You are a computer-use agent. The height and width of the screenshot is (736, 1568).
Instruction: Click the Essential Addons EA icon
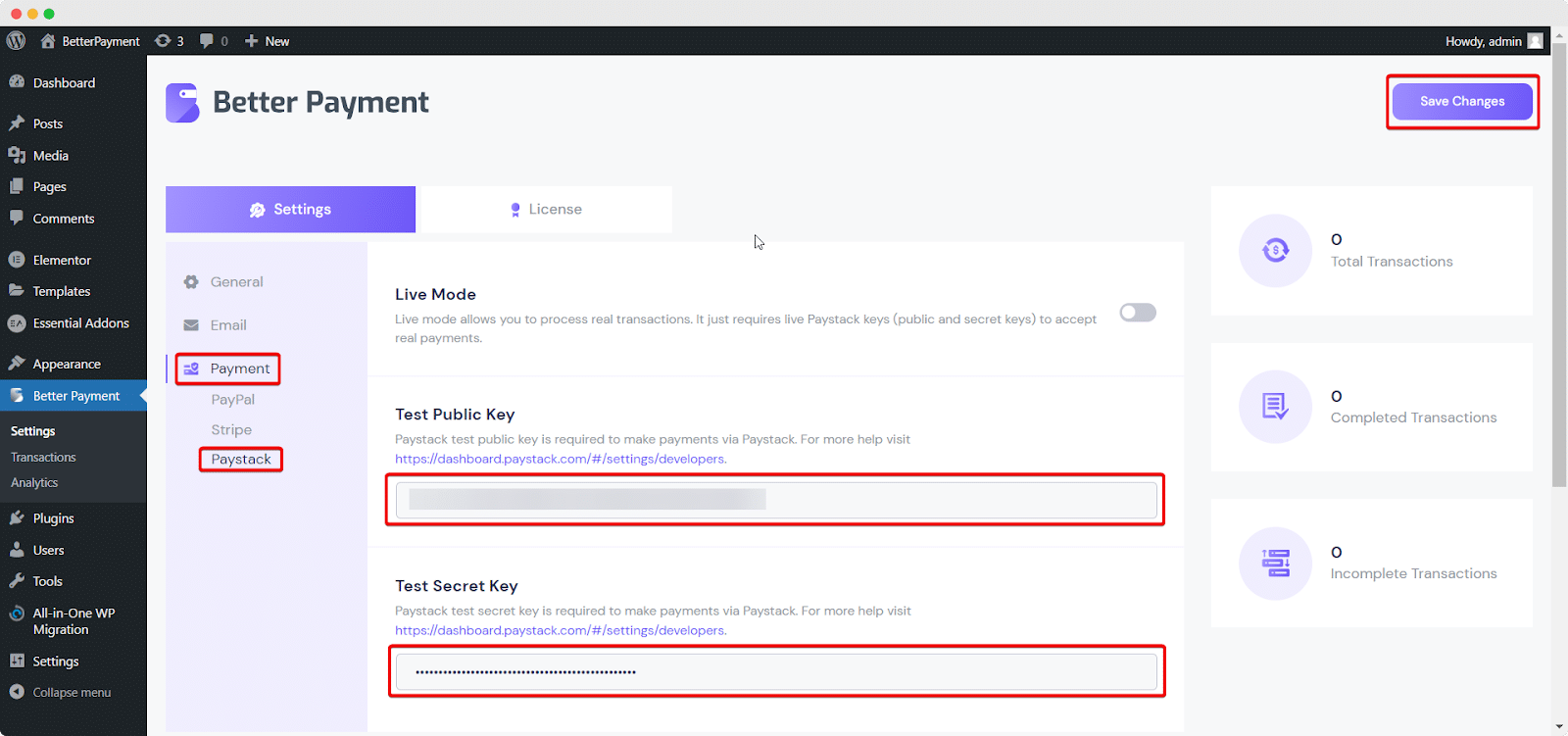[17, 323]
